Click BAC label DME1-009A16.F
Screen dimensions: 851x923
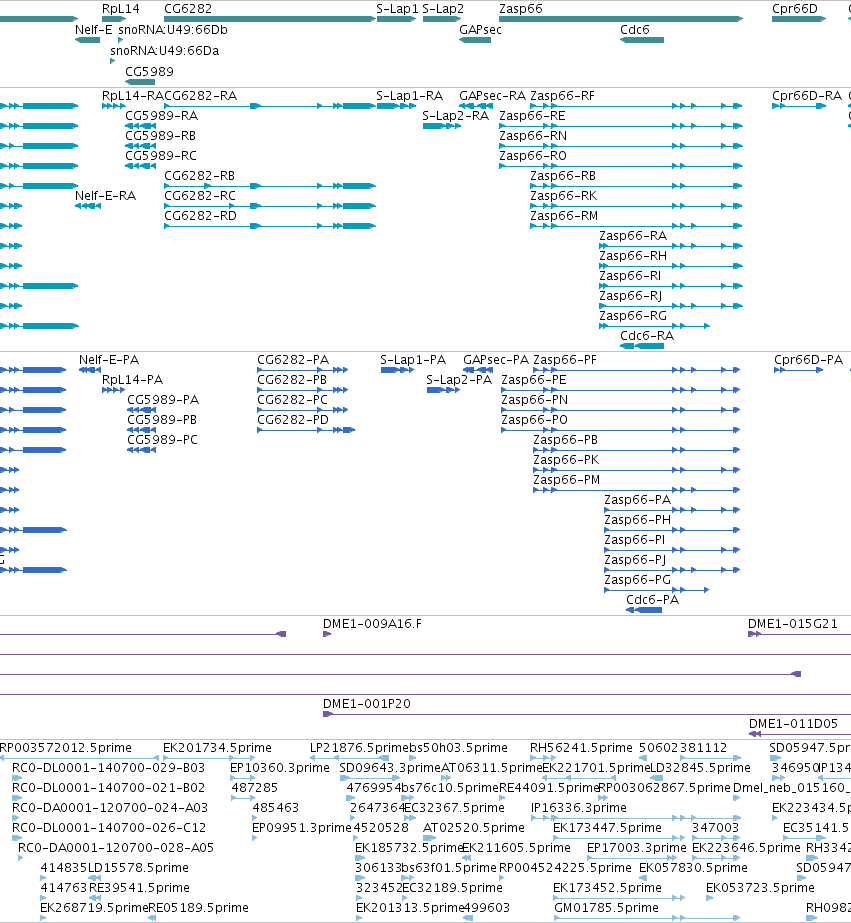click(373, 624)
